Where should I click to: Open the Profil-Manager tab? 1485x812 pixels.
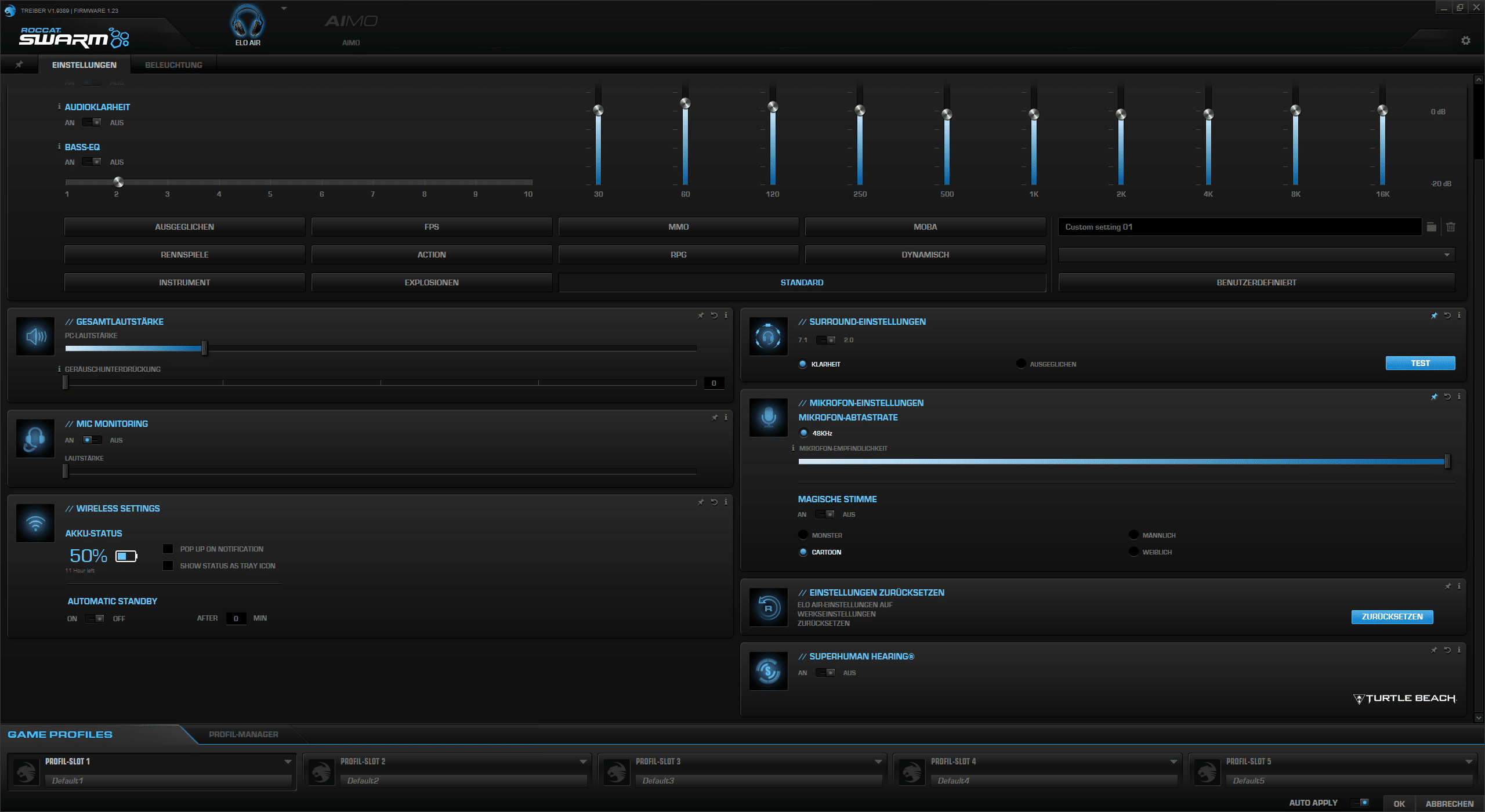(243, 734)
